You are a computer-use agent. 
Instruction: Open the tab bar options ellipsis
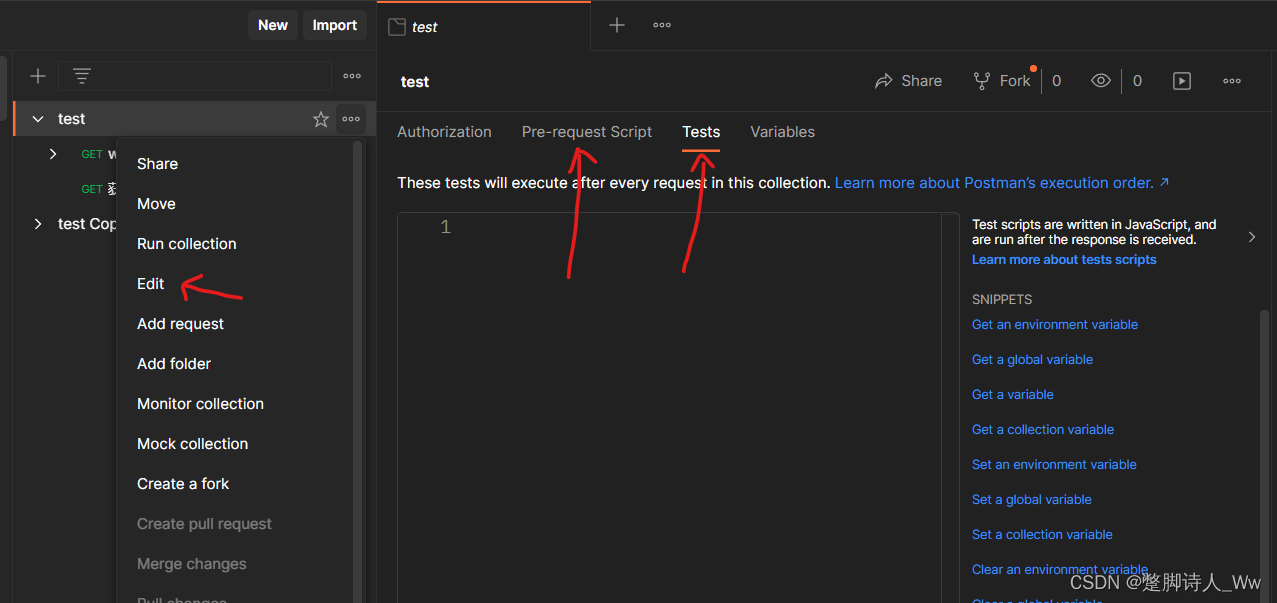(x=662, y=25)
